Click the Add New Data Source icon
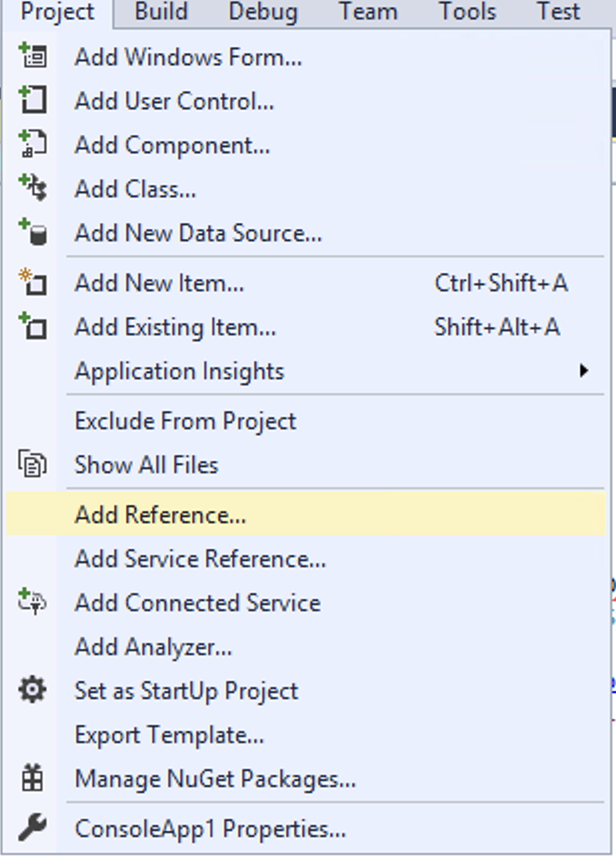 tap(32, 233)
